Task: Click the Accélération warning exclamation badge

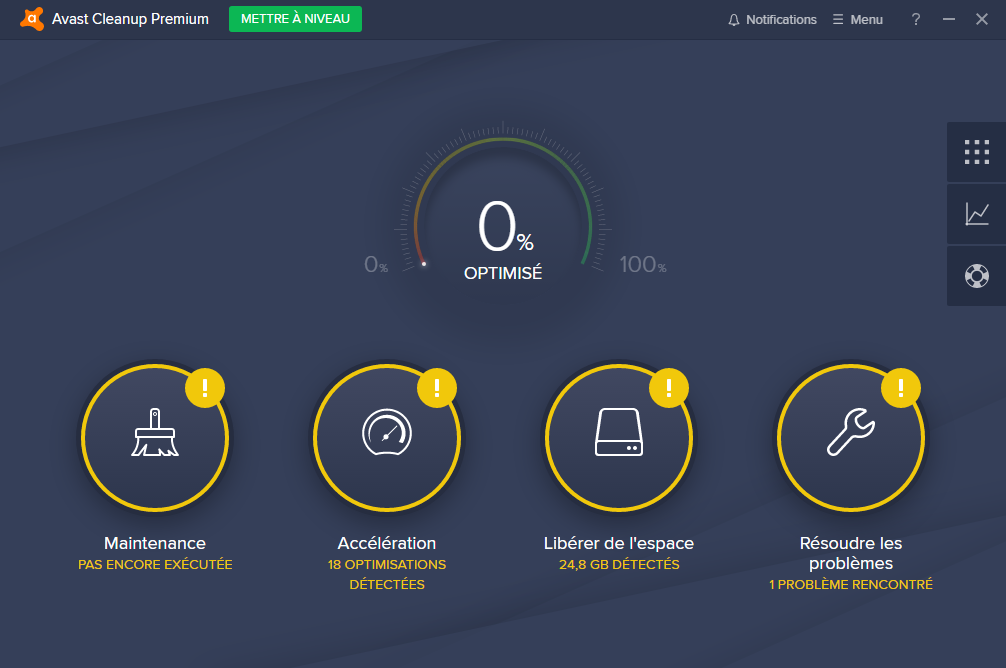Action: pyautogui.click(x=437, y=386)
